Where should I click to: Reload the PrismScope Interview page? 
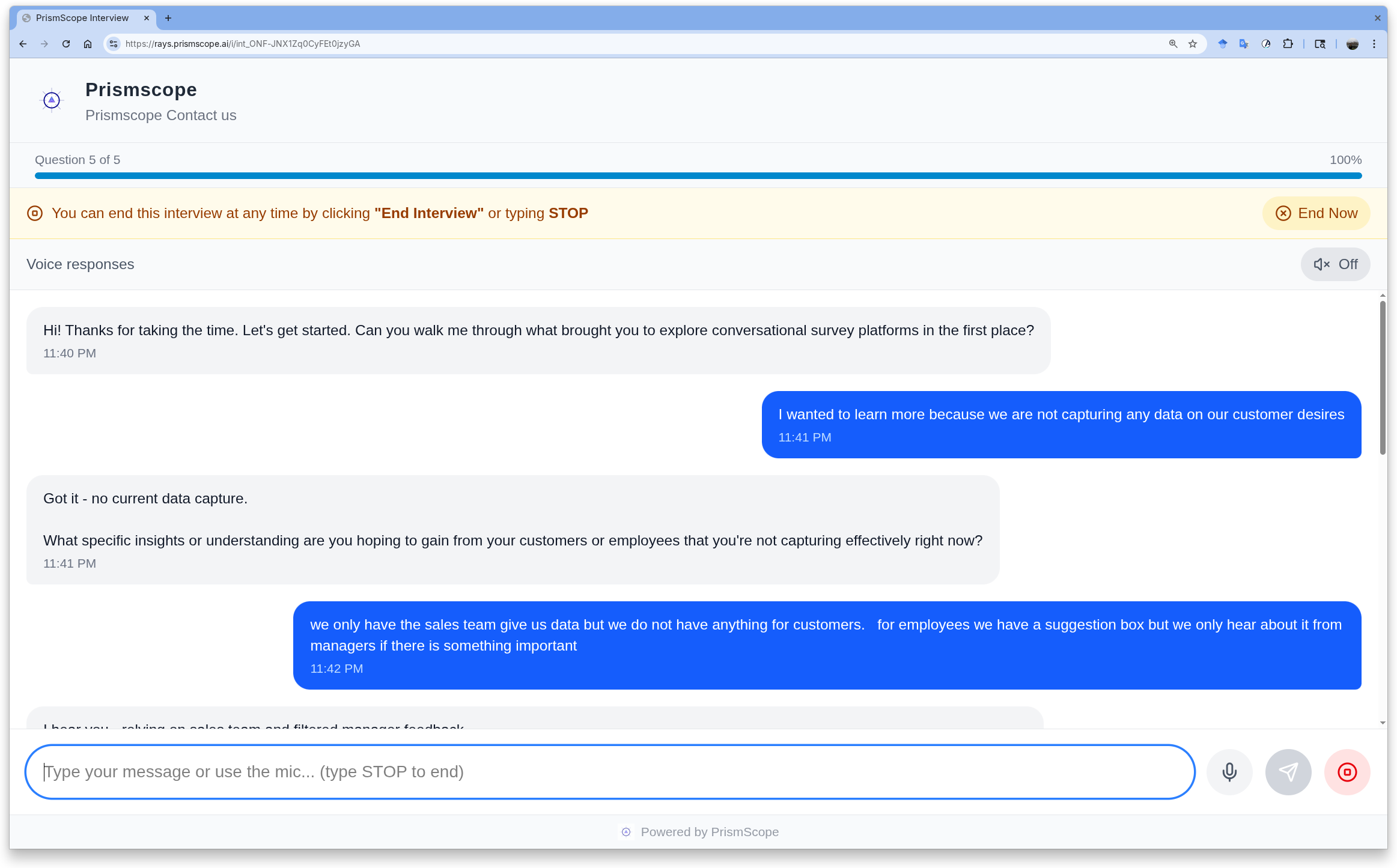(x=66, y=44)
